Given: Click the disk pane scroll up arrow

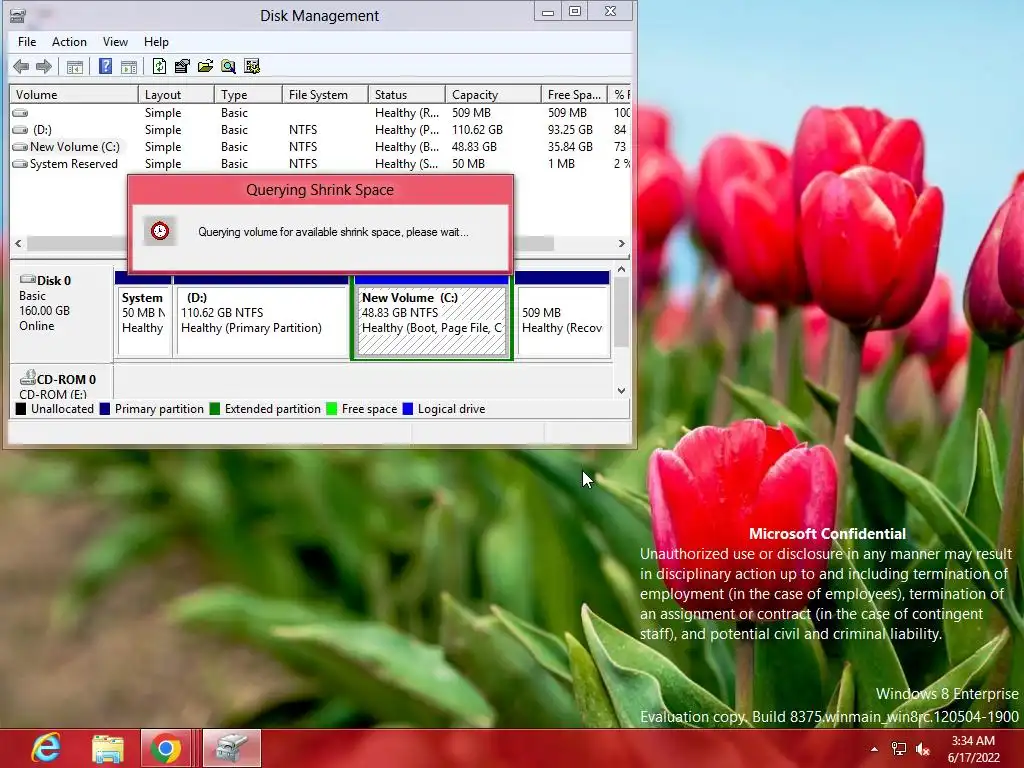Looking at the screenshot, I should (x=621, y=269).
